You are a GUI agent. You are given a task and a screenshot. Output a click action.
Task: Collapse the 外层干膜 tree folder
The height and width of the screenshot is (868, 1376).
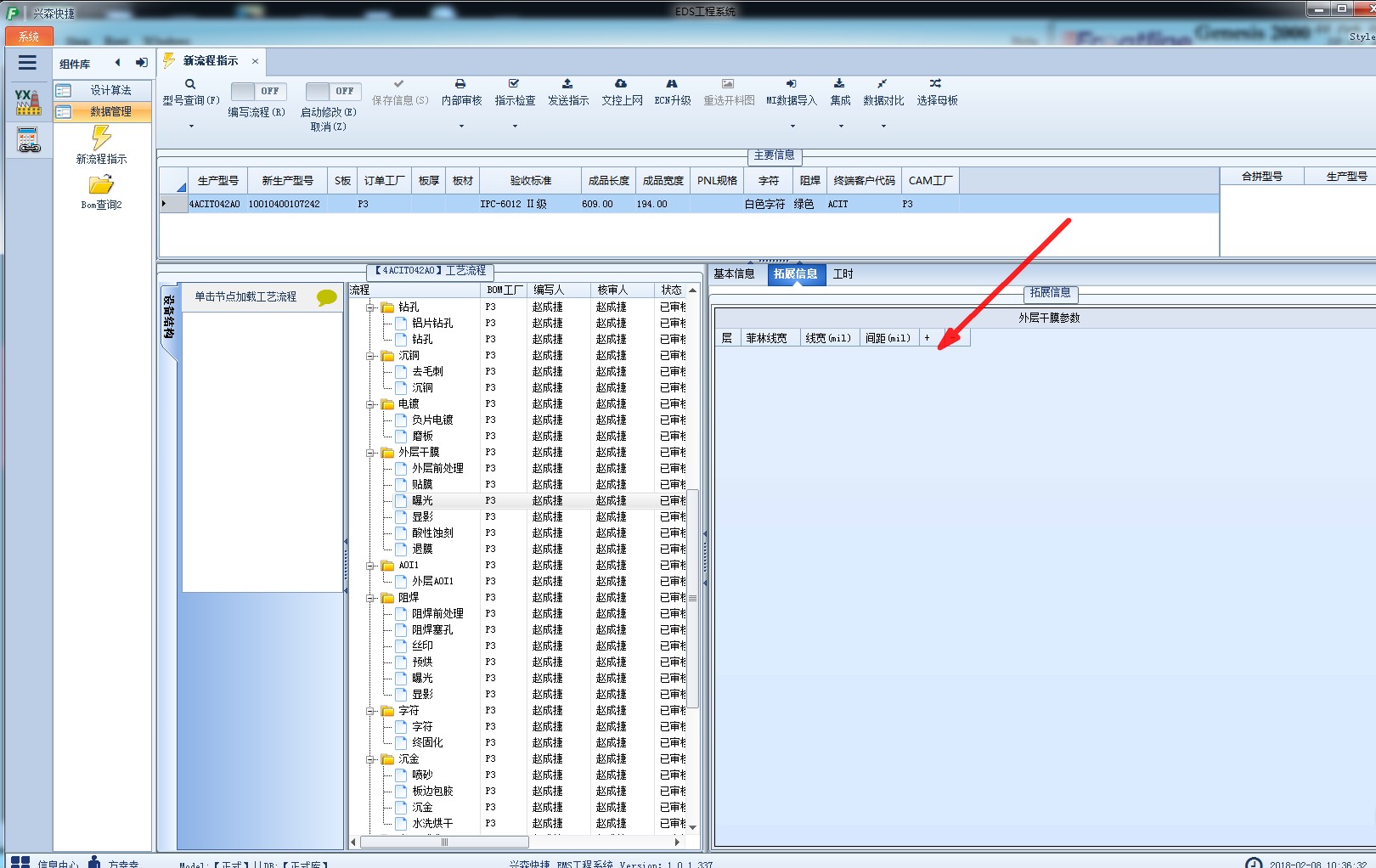[x=370, y=453]
